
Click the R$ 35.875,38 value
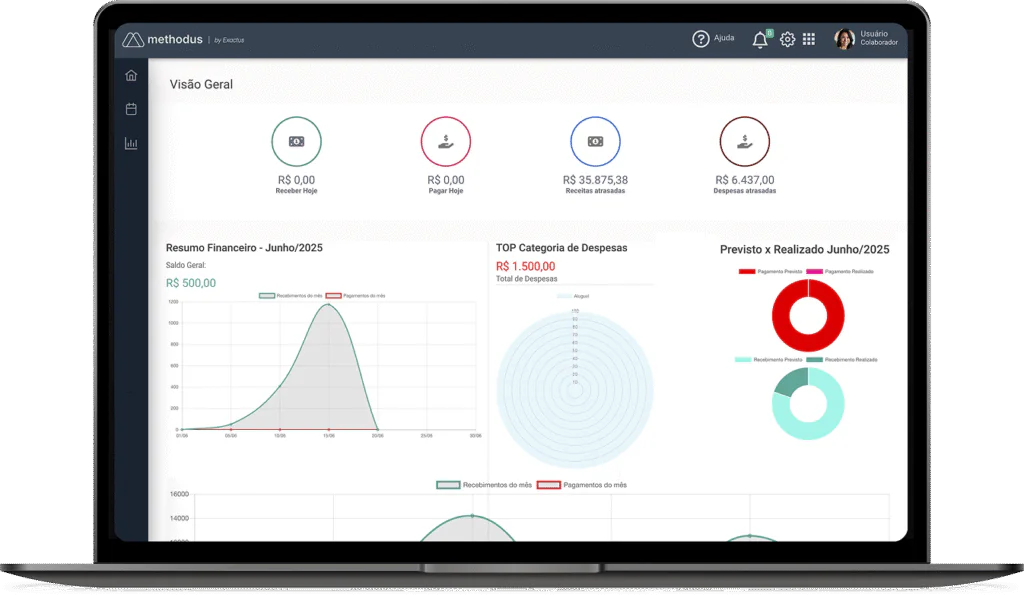click(595, 180)
